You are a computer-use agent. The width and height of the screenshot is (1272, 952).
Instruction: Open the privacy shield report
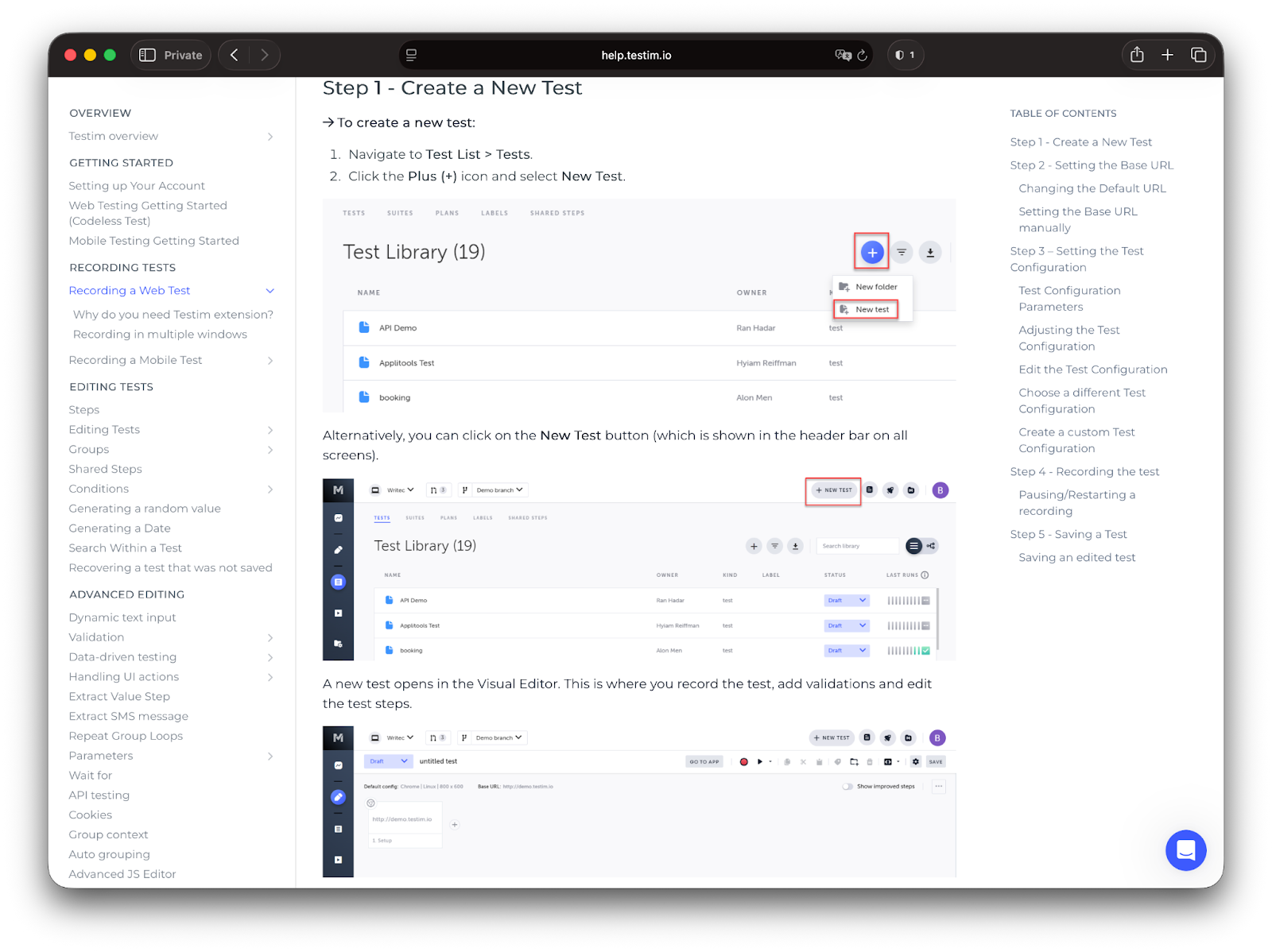tap(905, 55)
